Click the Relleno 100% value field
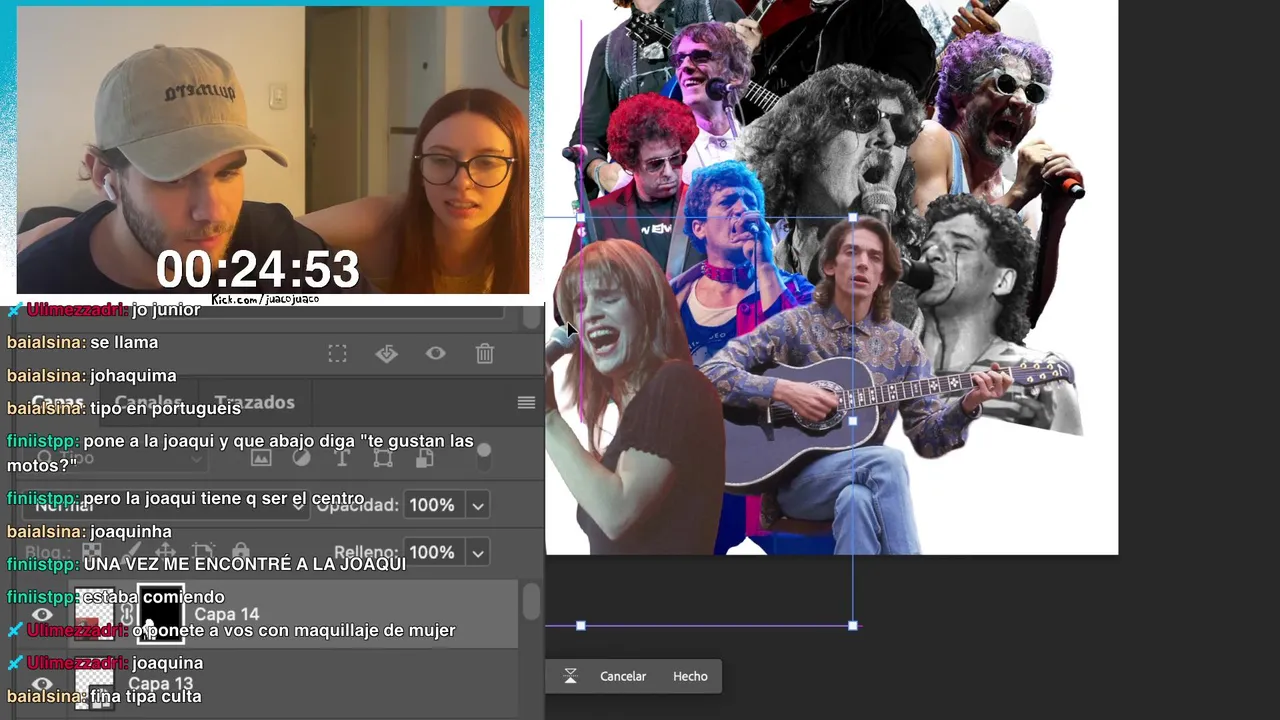Image resolution: width=1280 pixels, height=720 pixels. [432, 552]
